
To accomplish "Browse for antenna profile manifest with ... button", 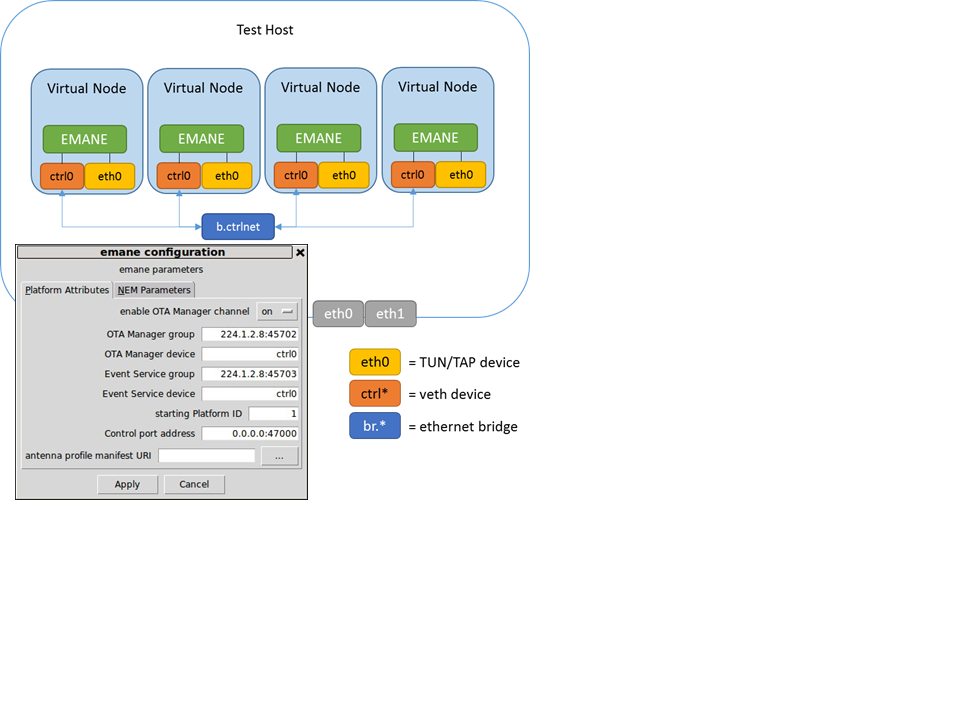I will click(279, 456).
